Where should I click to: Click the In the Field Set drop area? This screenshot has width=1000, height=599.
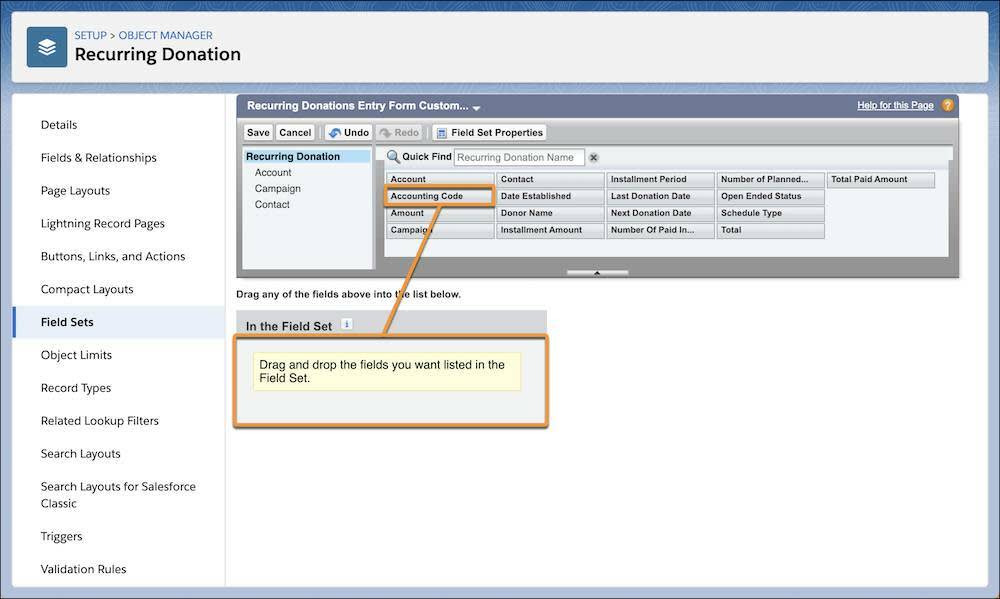391,381
